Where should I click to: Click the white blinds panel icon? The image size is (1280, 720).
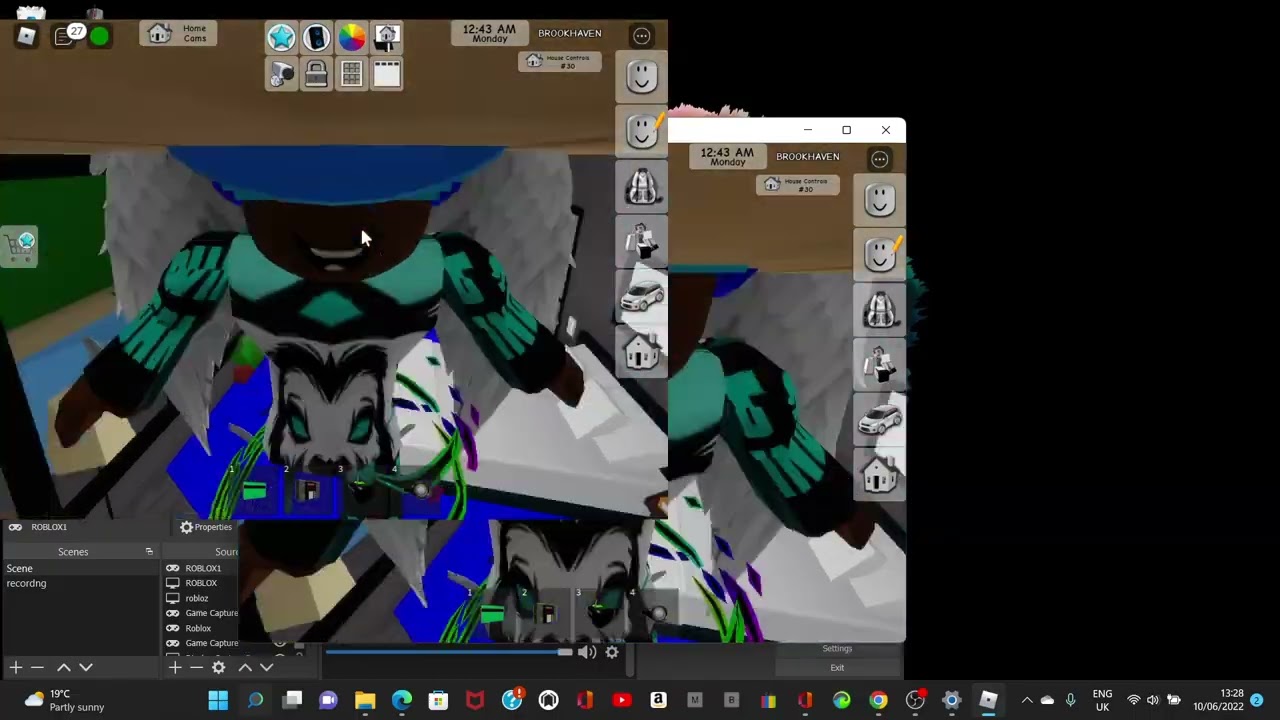(x=386, y=74)
